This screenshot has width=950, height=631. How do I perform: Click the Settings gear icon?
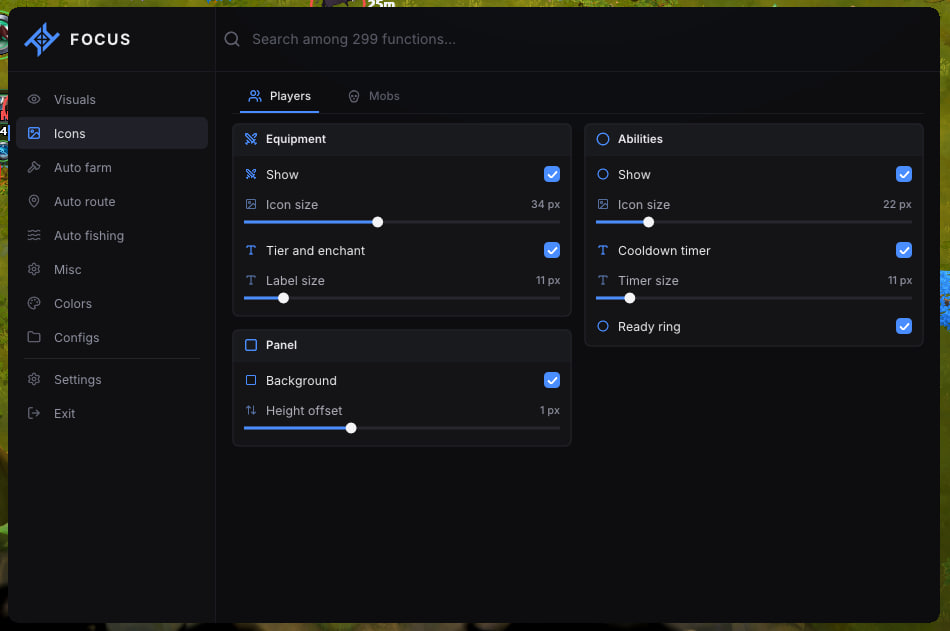[x=34, y=379]
